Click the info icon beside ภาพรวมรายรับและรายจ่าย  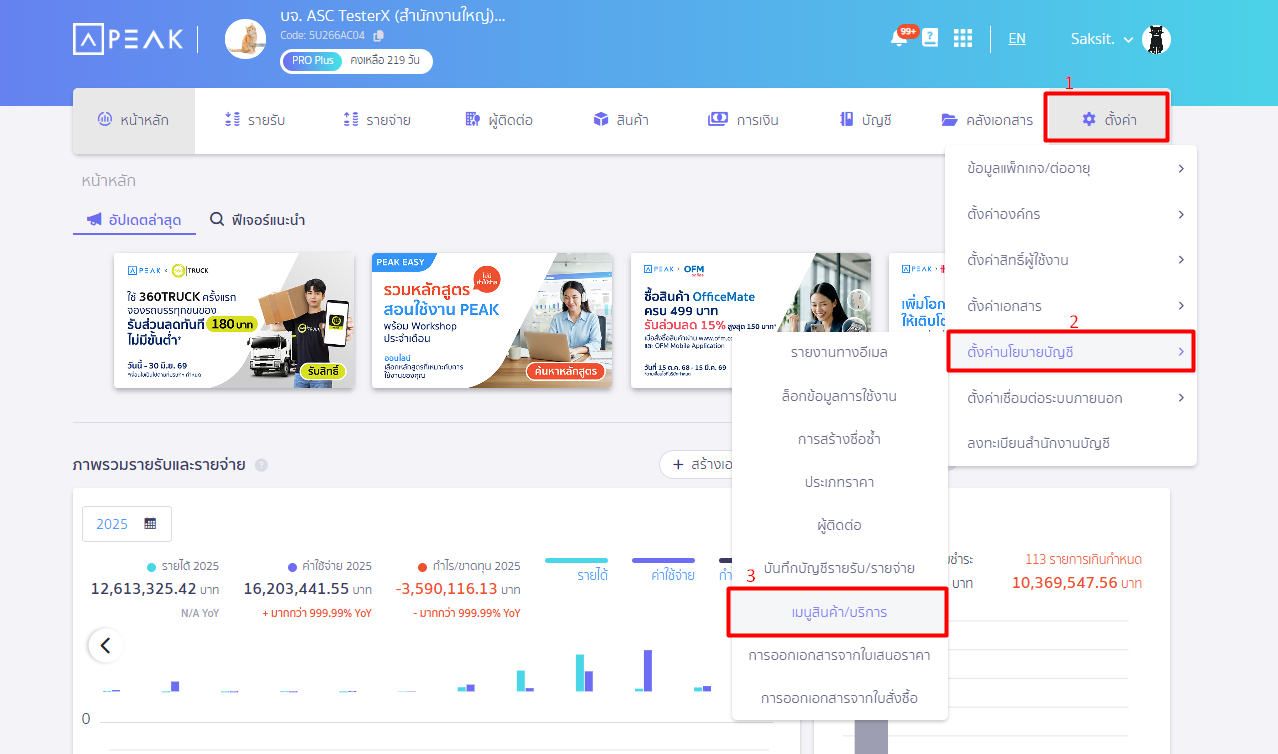pos(261,465)
